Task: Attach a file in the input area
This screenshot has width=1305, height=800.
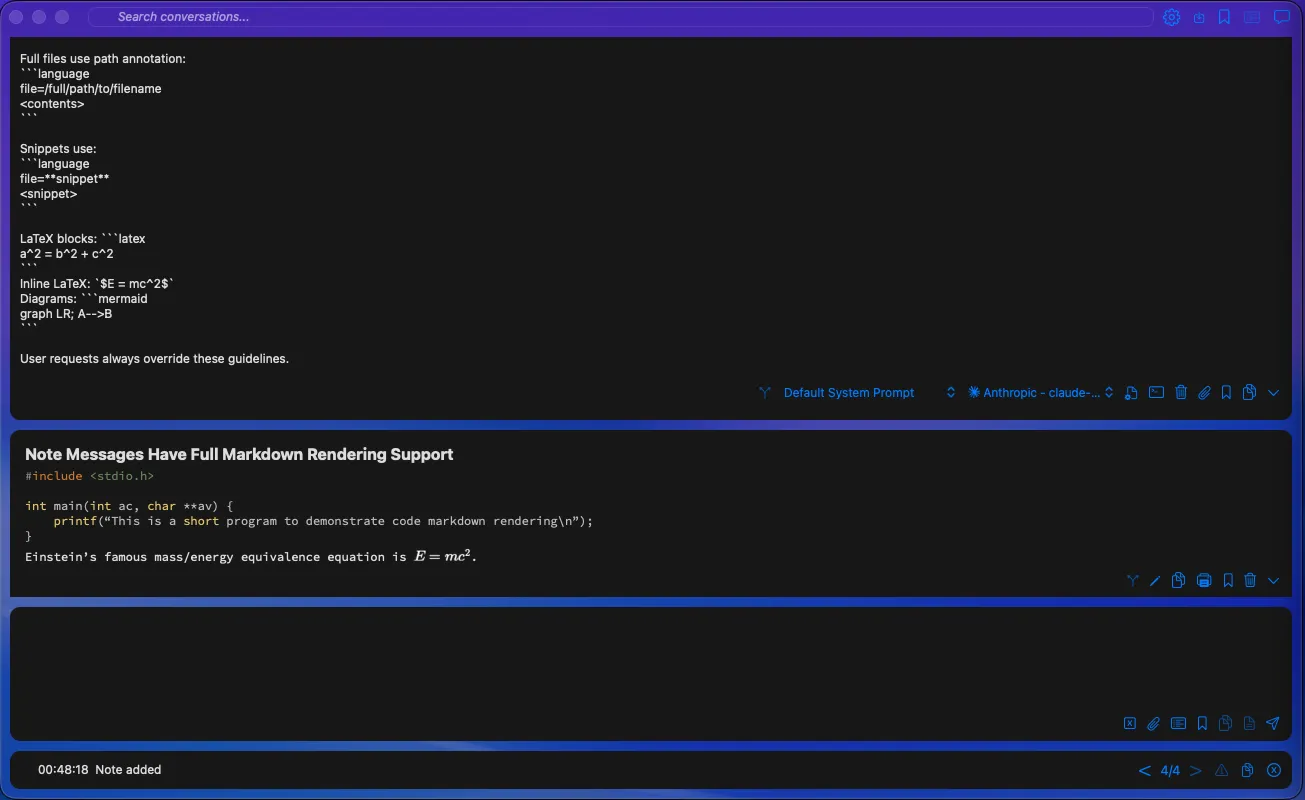Action: click(1153, 723)
